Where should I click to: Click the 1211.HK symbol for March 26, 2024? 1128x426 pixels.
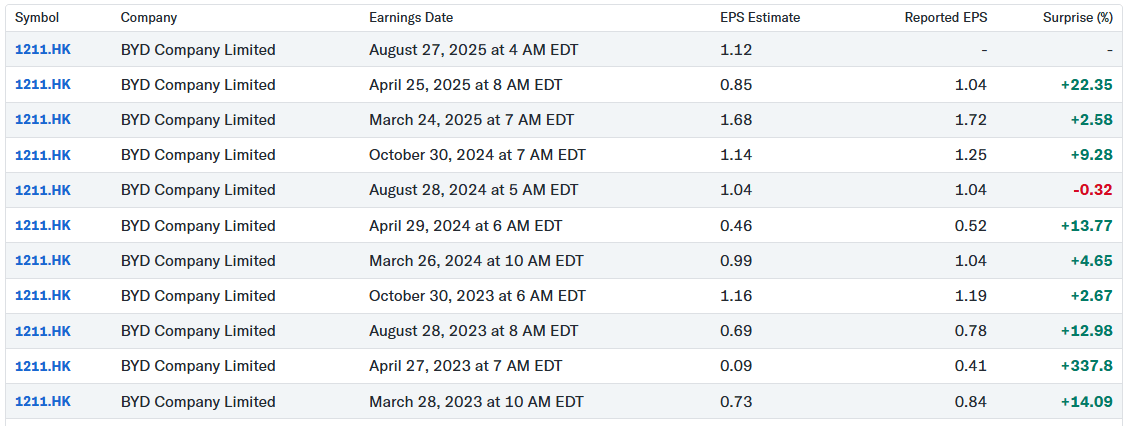pos(42,260)
